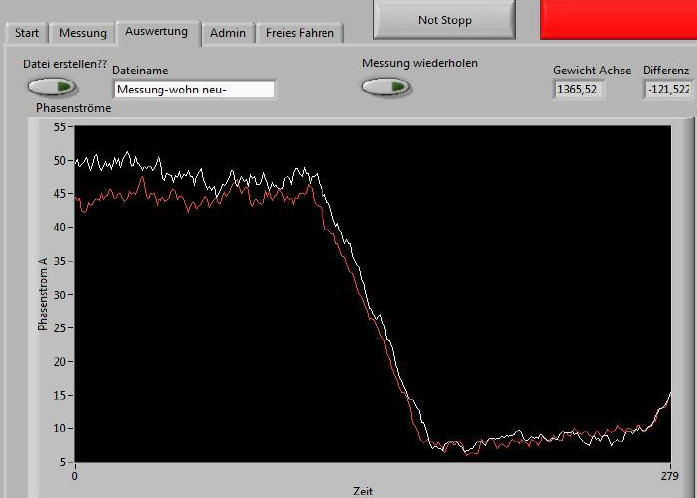The image size is (697, 498).
Task: Click the Dateiname input field
Action: [x=195, y=89]
